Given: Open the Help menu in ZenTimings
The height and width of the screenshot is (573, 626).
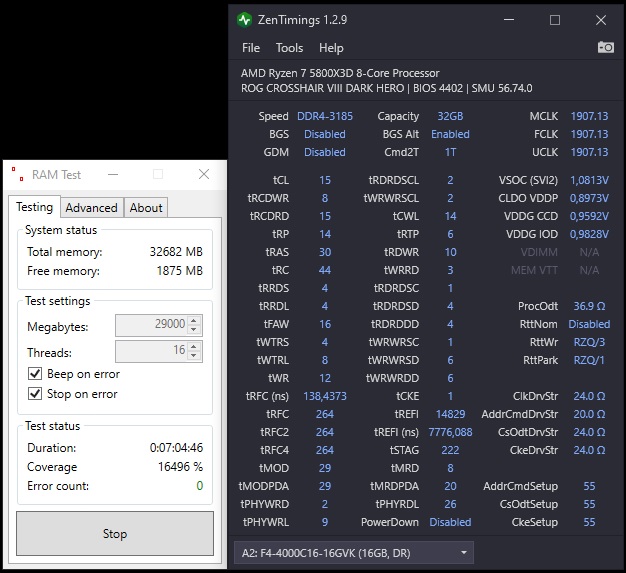Looking at the screenshot, I should coord(331,48).
